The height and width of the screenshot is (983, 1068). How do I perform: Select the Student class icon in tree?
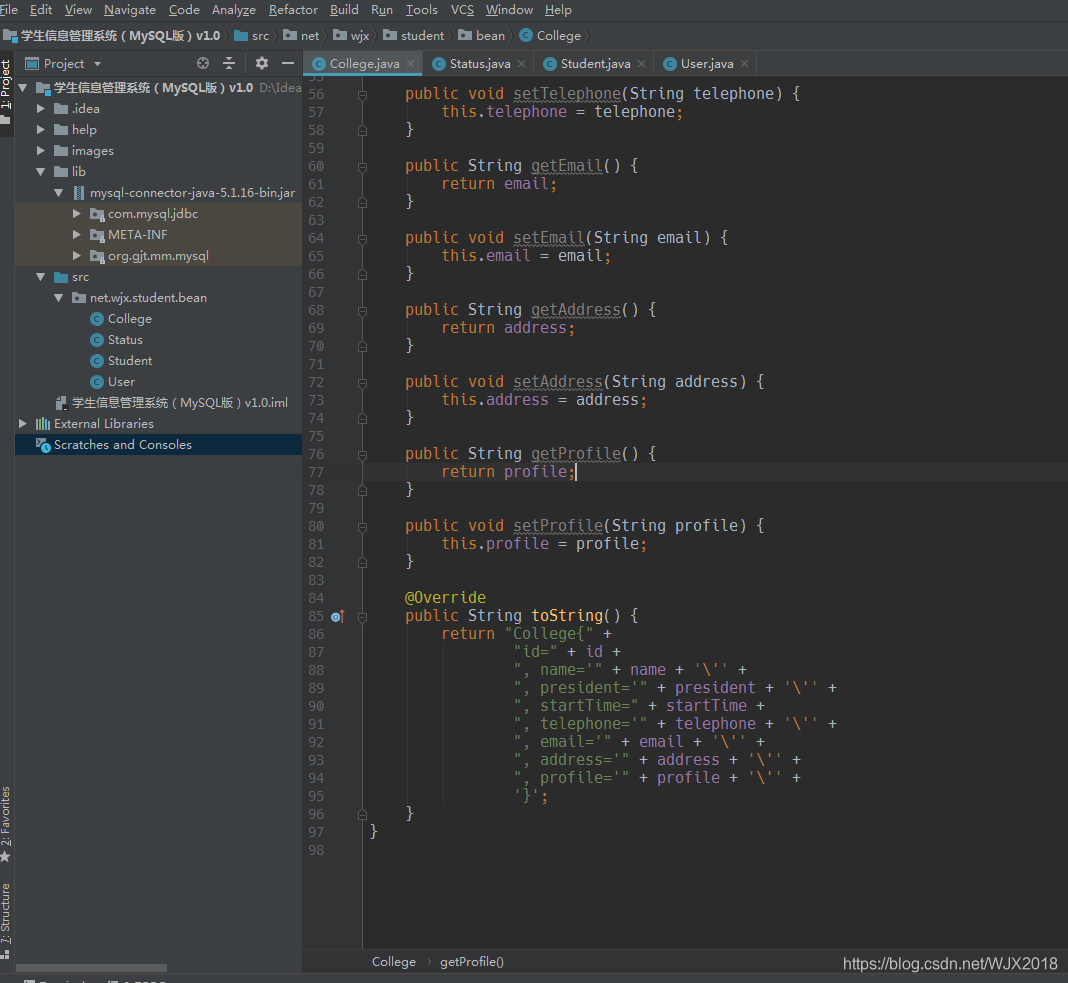coord(97,361)
